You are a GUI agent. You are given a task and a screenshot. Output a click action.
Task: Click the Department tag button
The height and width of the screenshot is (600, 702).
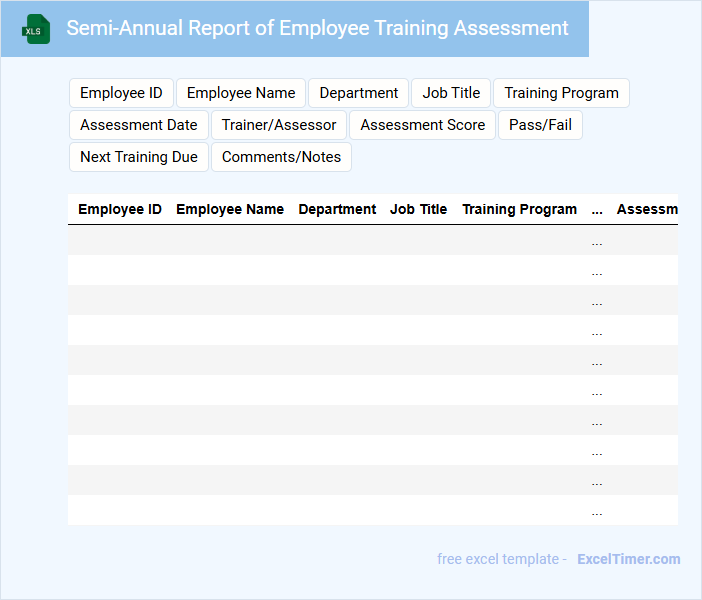tap(358, 93)
